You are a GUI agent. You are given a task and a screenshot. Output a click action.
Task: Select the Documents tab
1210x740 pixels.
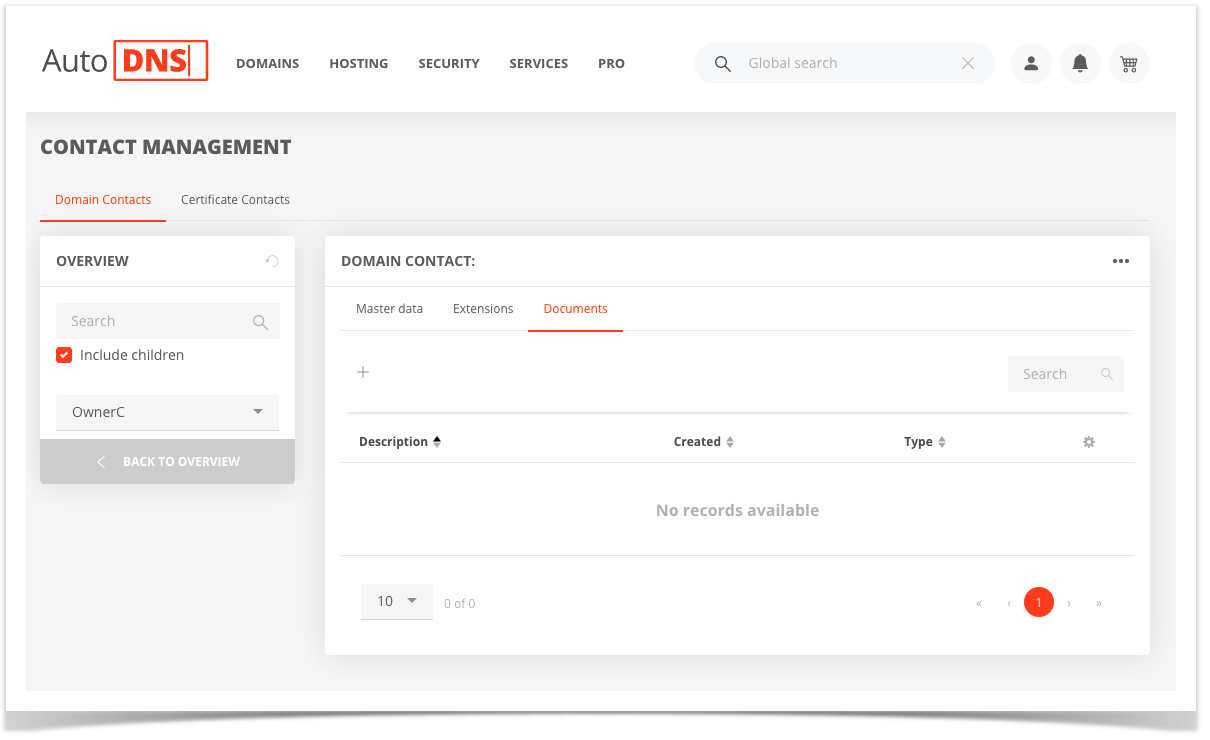click(575, 309)
